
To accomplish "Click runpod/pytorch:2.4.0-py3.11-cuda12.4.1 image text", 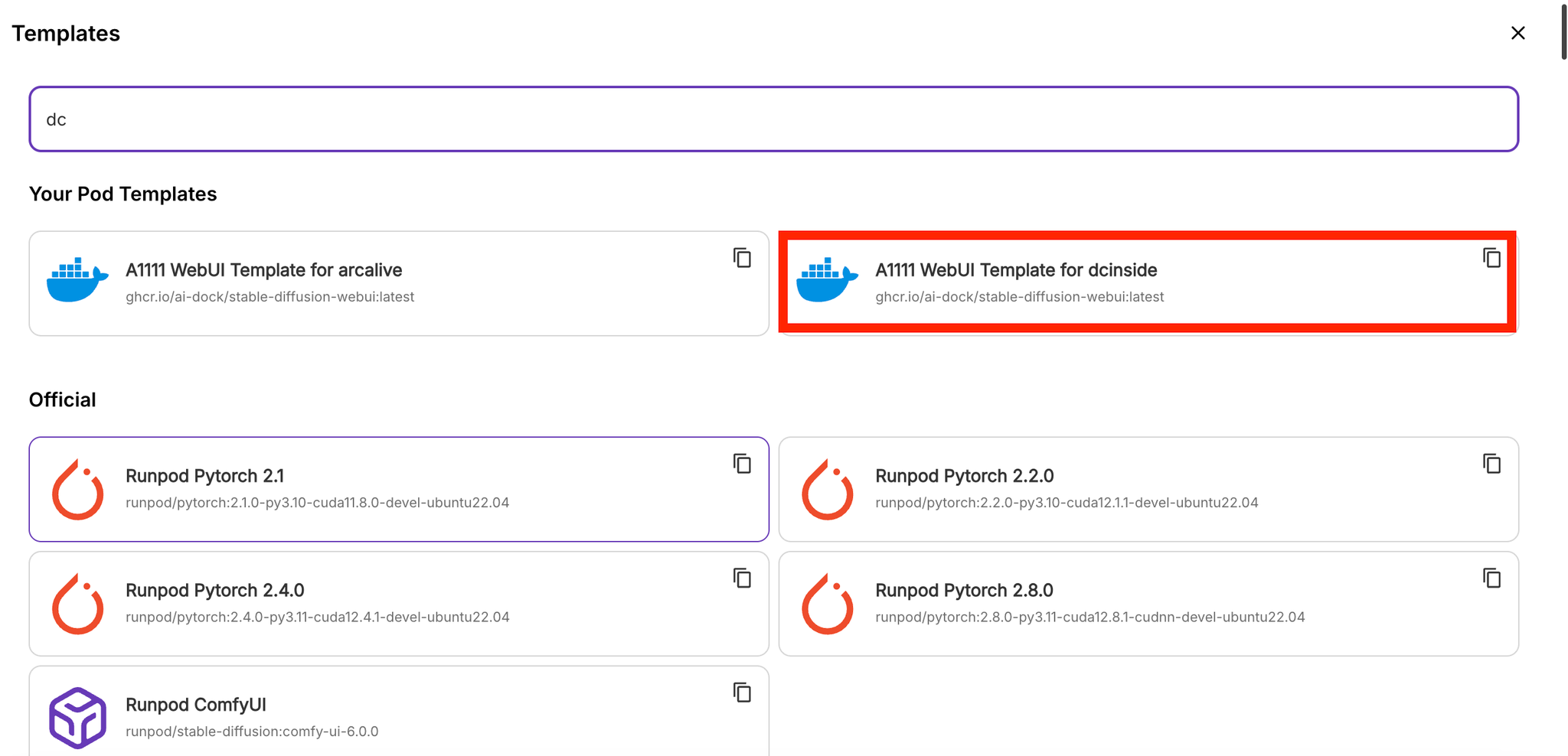I will click(x=317, y=617).
